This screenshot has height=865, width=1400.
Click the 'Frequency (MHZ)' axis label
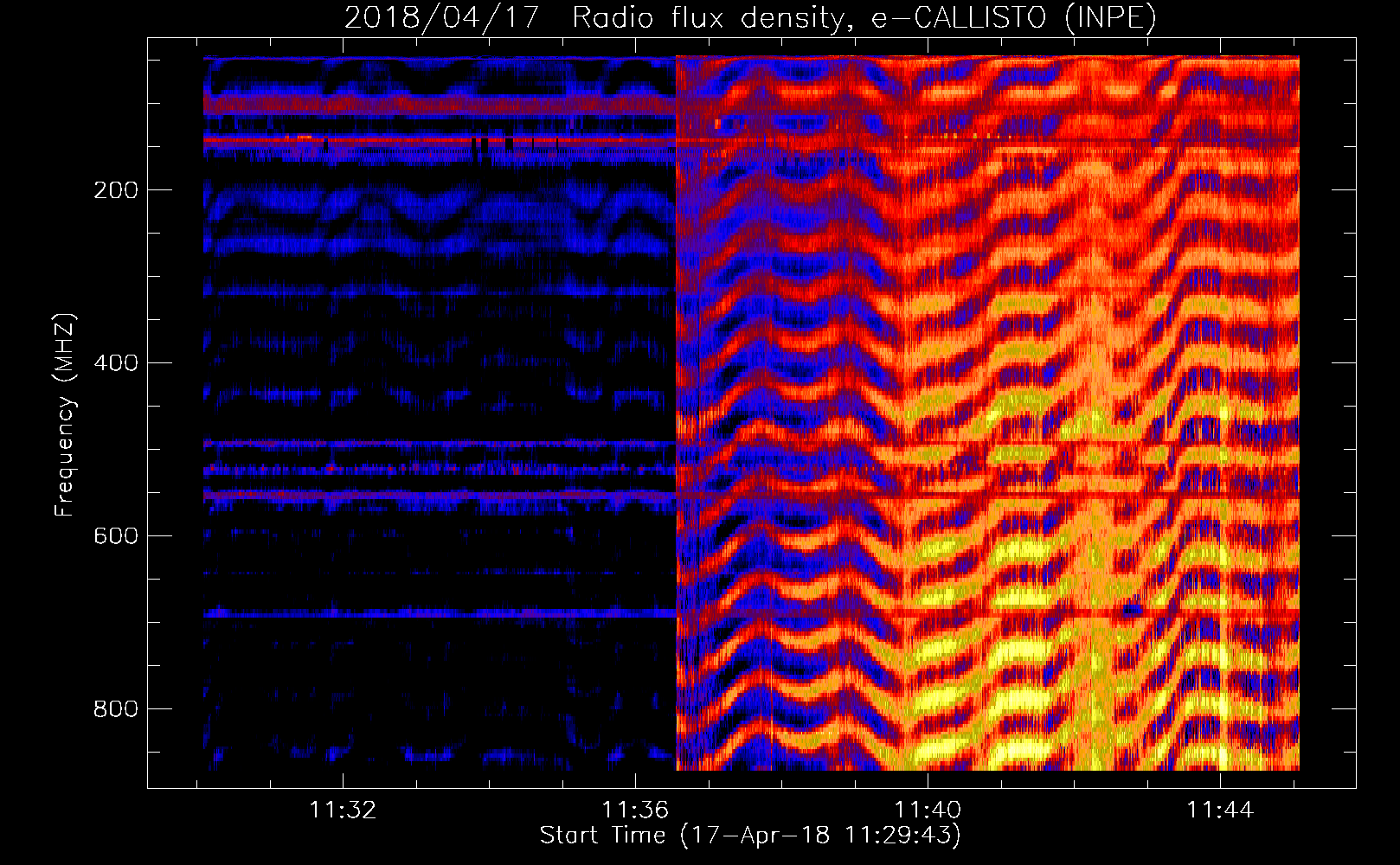65,414
